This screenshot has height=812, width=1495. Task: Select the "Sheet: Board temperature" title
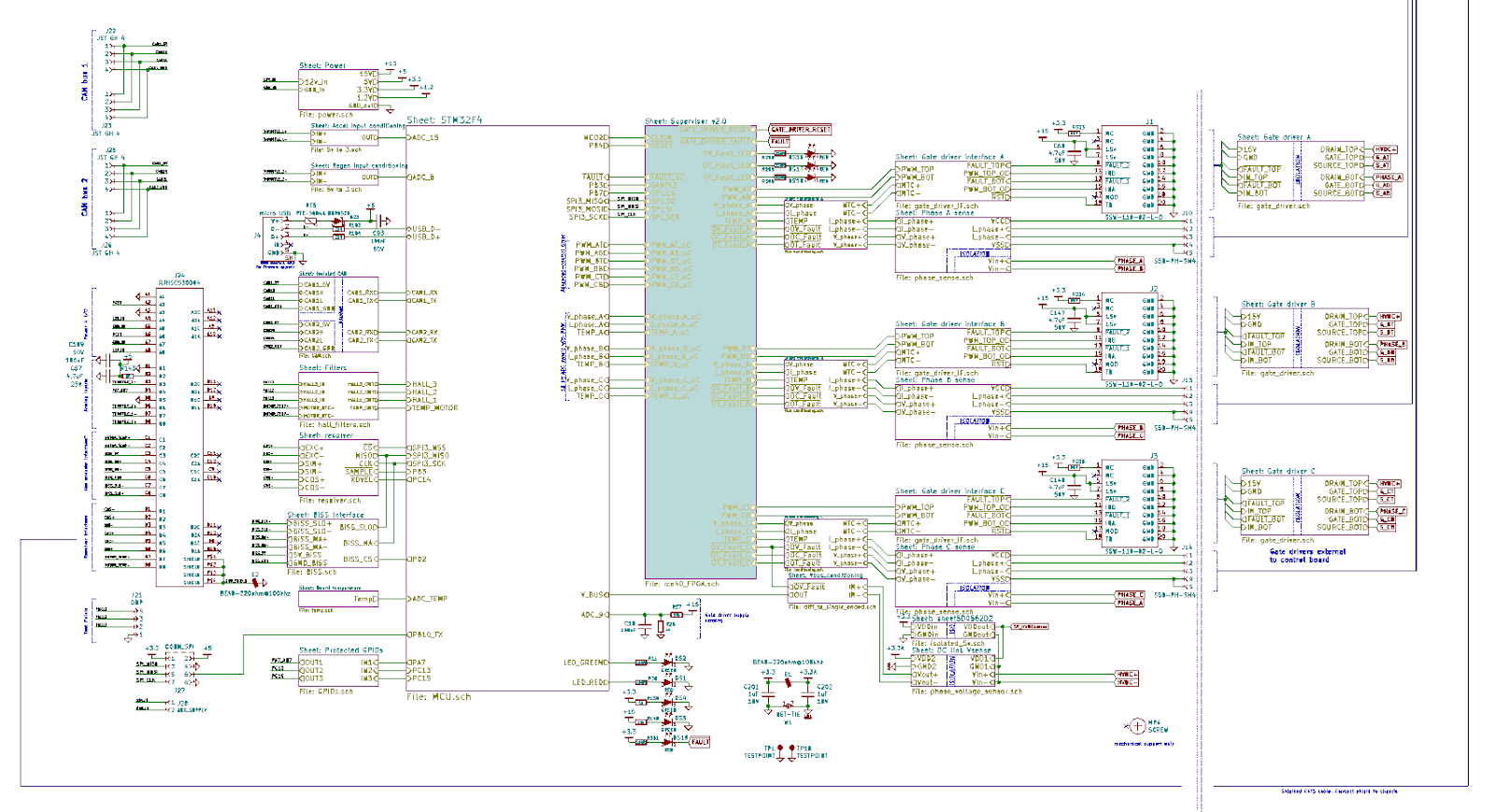330,588
